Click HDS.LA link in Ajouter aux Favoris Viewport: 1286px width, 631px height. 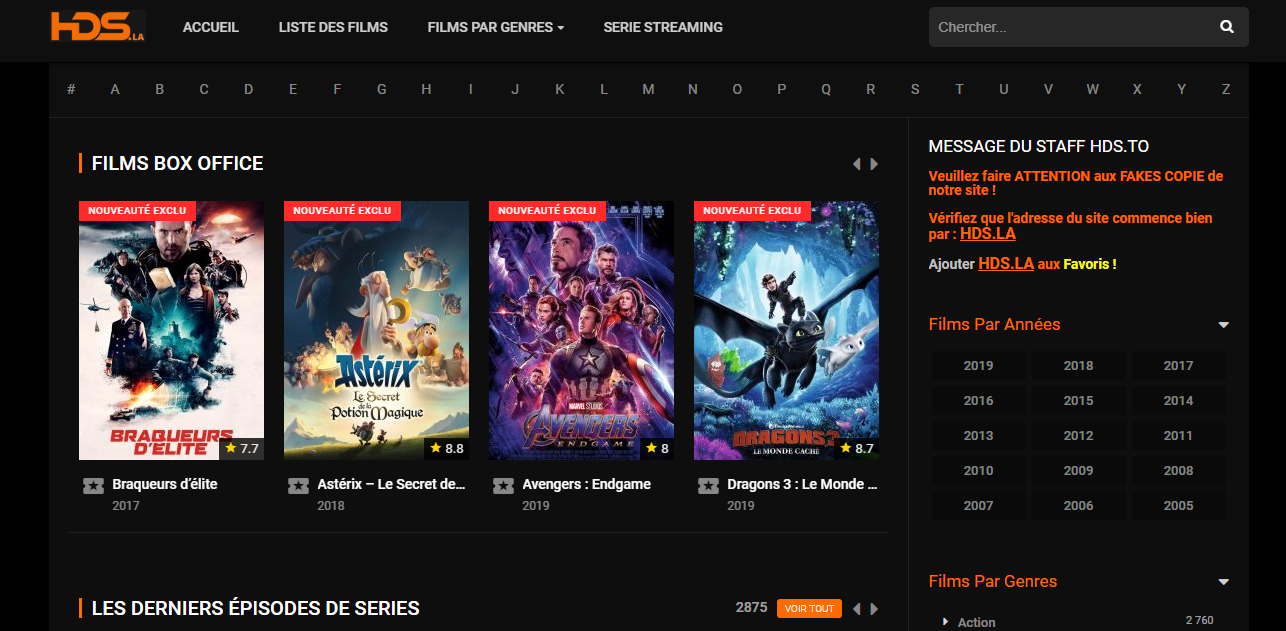1006,264
